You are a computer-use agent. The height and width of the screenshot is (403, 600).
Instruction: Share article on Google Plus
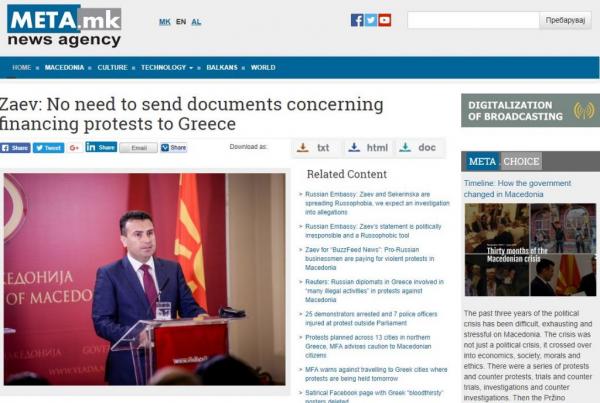click(74, 148)
